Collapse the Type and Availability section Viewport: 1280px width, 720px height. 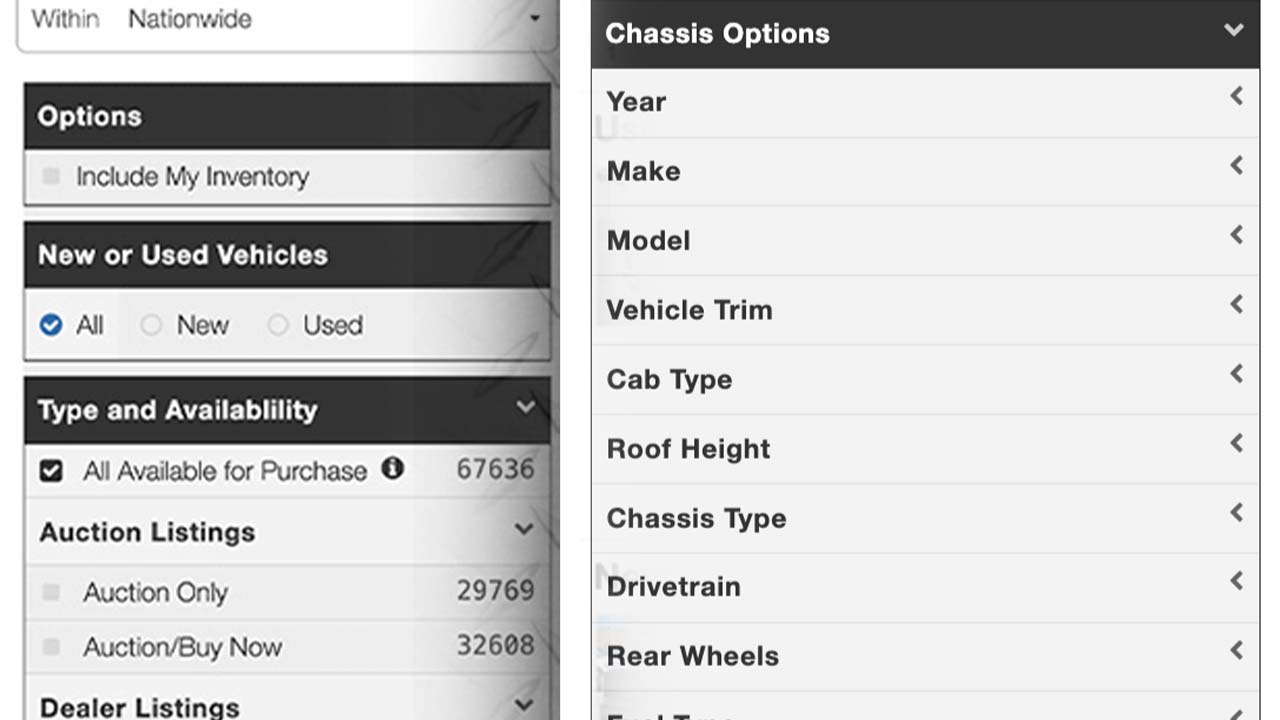point(525,407)
